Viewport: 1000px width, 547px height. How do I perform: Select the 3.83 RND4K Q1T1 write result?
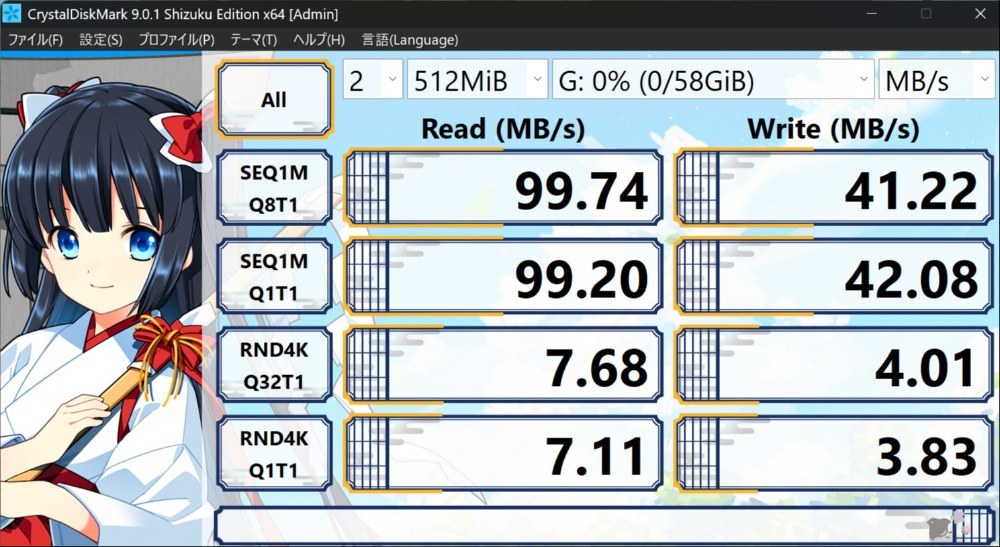pos(834,454)
